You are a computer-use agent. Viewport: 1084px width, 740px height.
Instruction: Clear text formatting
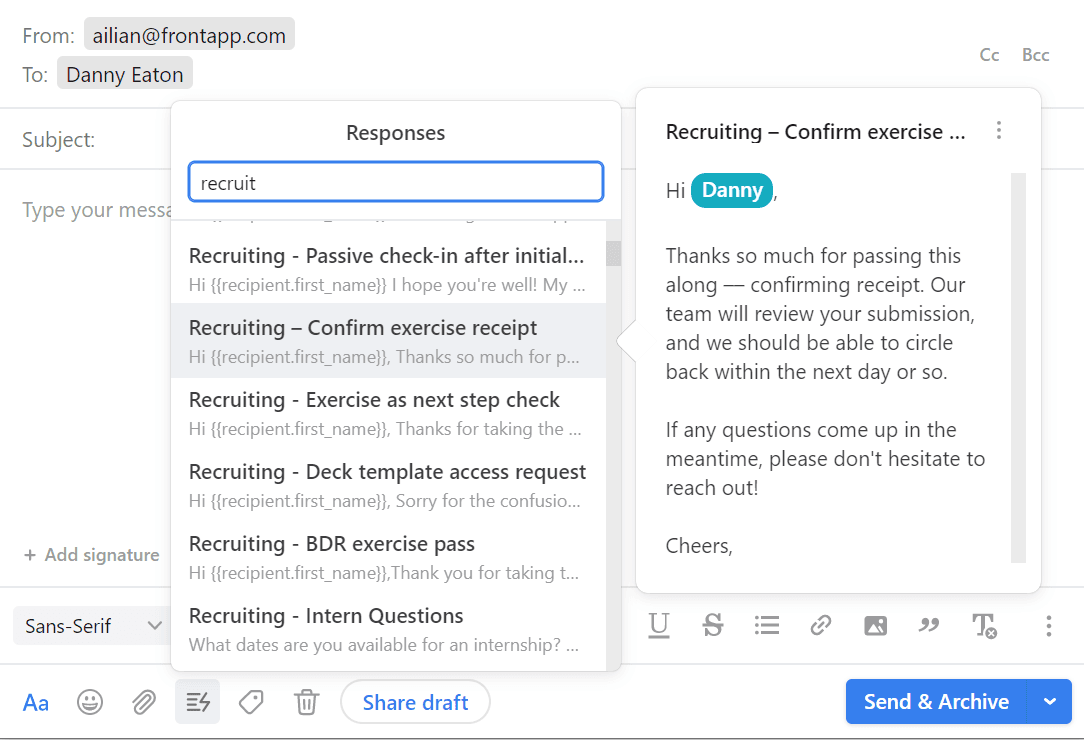[x=984, y=626]
